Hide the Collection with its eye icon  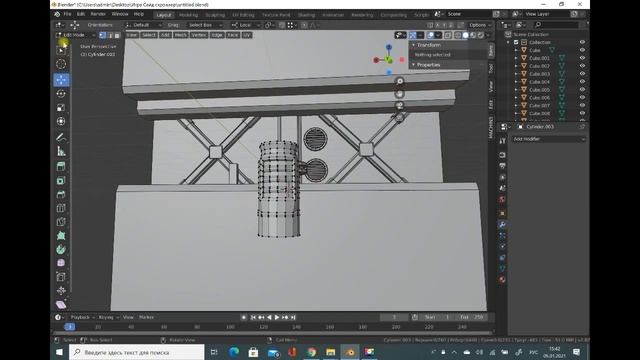(x=582, y=42)
